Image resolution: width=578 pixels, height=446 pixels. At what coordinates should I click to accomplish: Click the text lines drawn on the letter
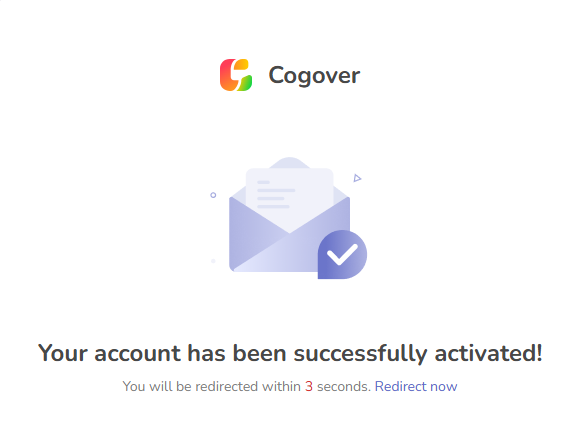click(x=276, y=194)
